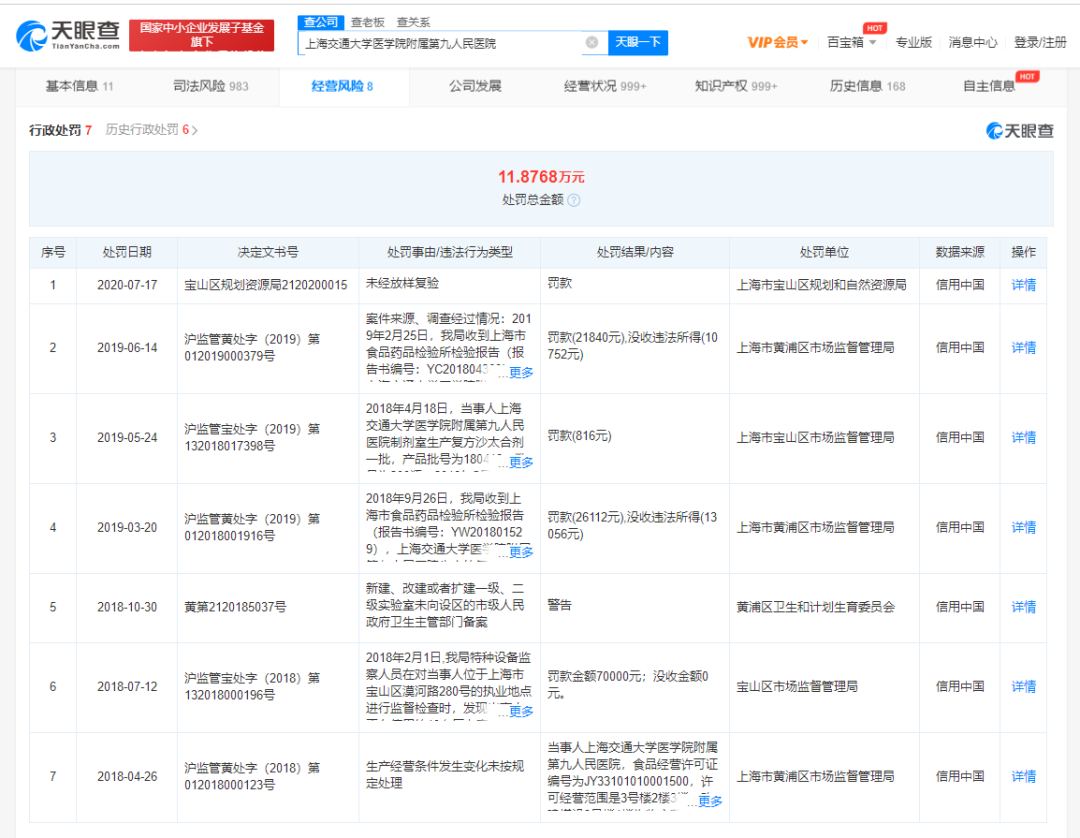
Task: Expand the 百宝箱 dropdown
Action: 851,43
